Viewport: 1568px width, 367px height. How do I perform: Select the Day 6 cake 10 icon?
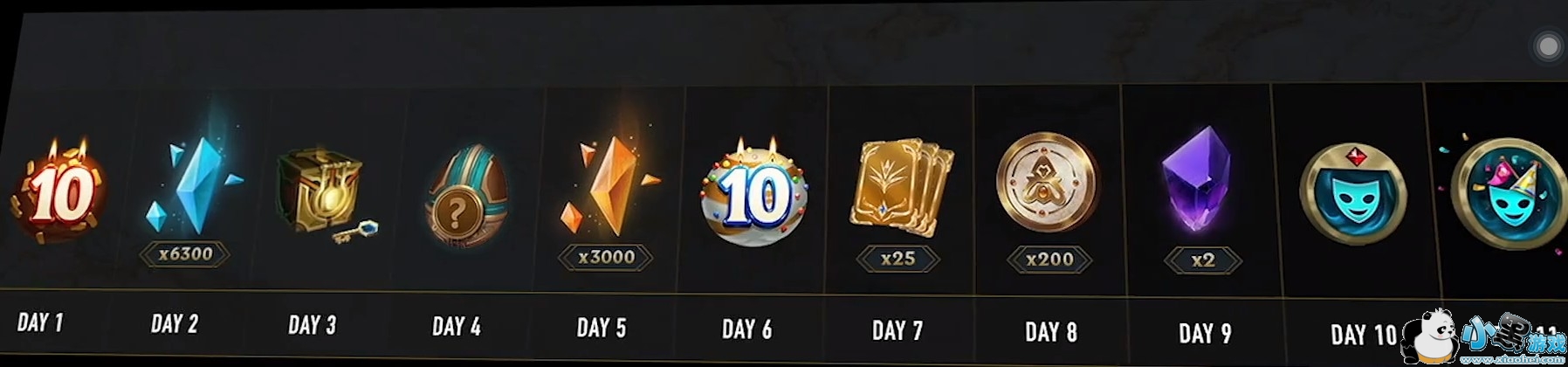754,194
